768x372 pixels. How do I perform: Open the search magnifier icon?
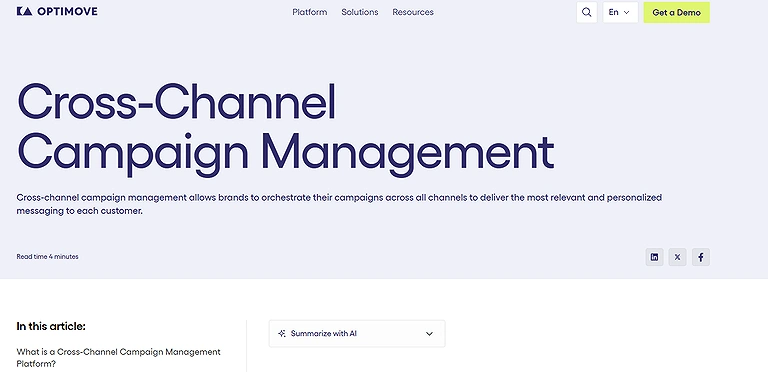tap(586, 12)
